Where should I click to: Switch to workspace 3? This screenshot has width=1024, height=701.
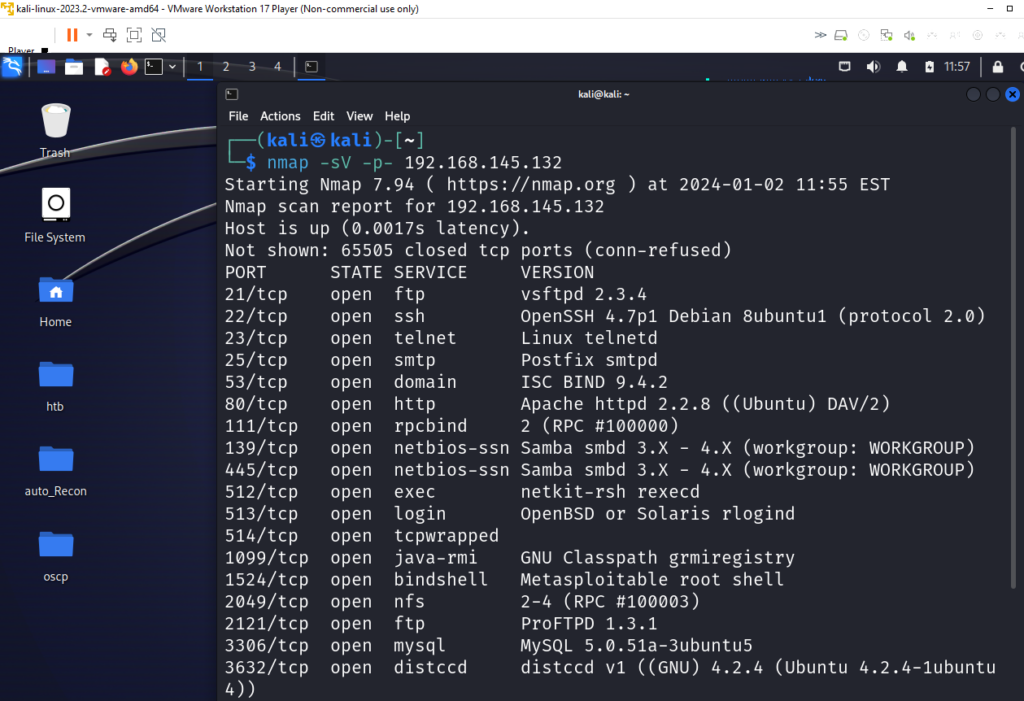[x=252, y=67]
